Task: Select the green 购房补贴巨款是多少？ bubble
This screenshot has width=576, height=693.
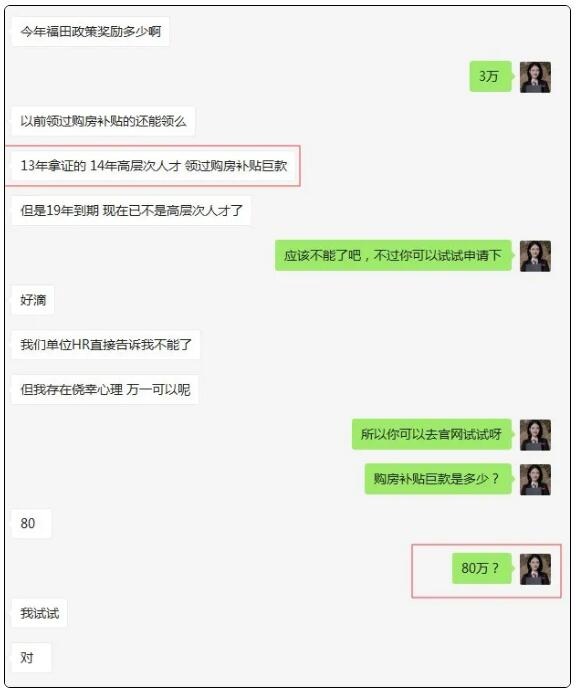Action: click(438, 479)
